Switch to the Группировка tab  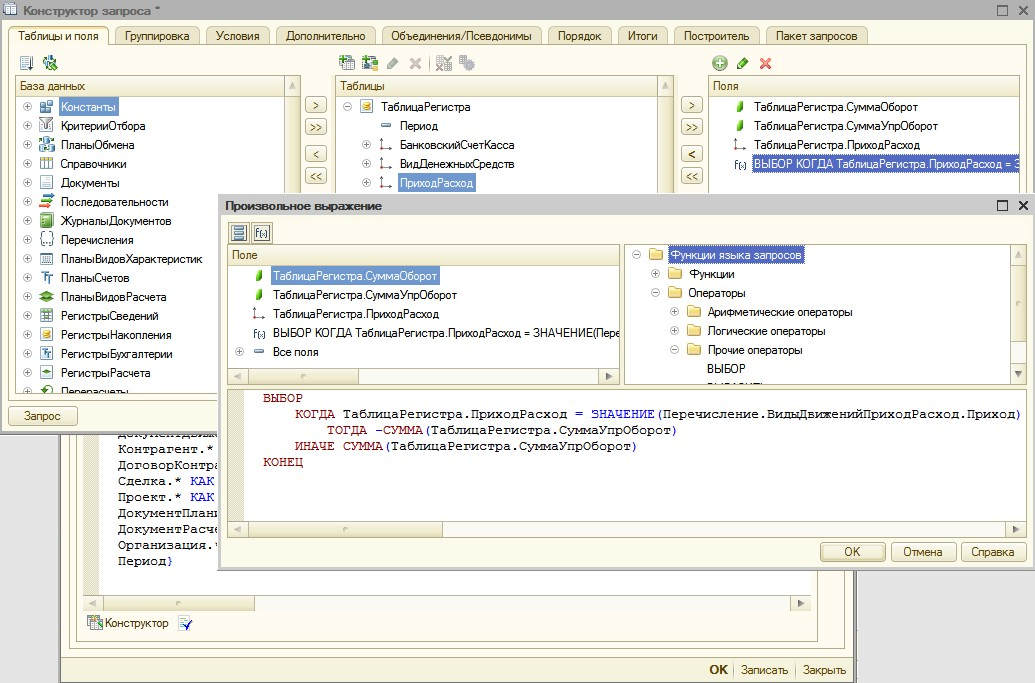158,36
